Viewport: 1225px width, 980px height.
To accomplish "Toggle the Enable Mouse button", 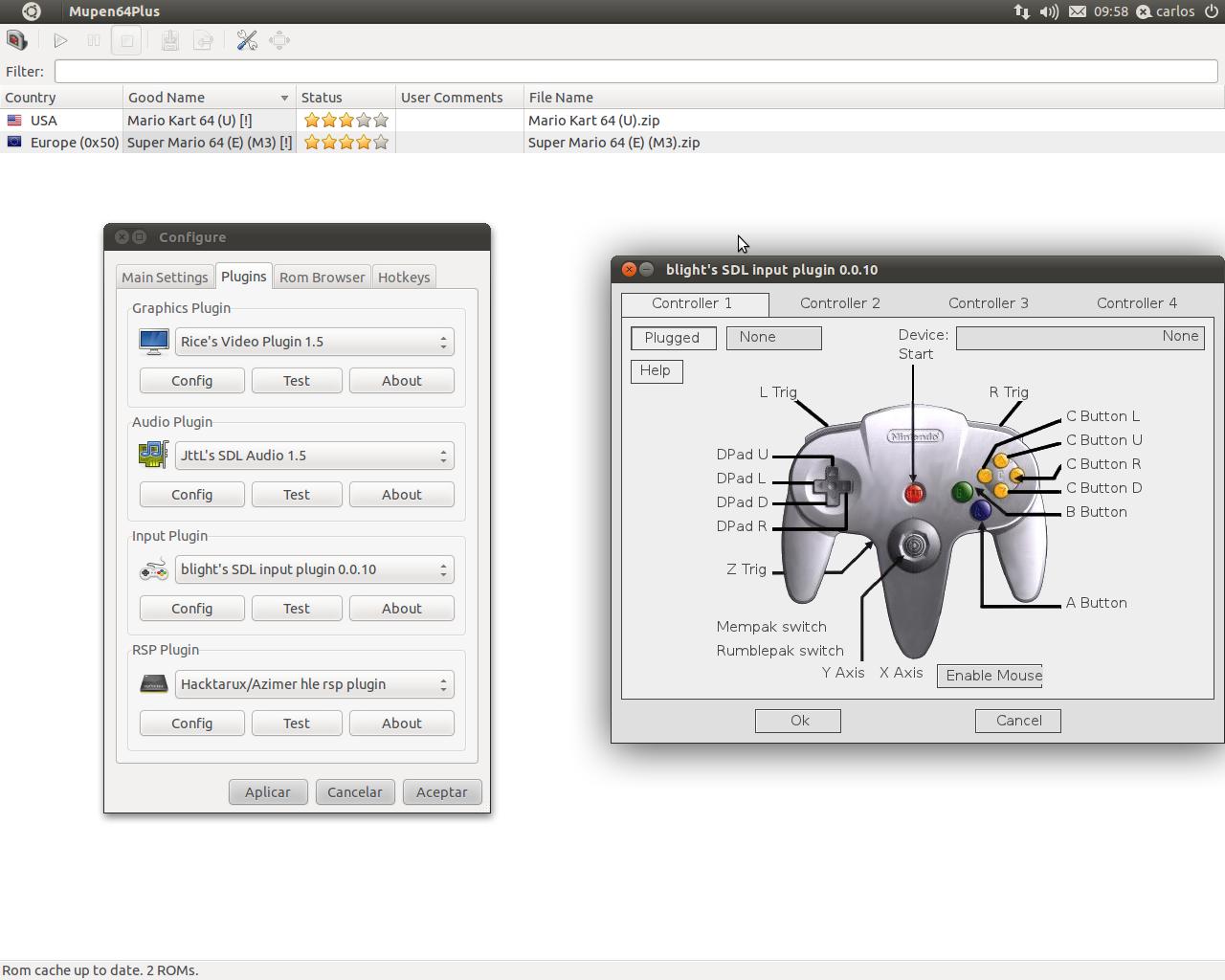I will (990, 676).
